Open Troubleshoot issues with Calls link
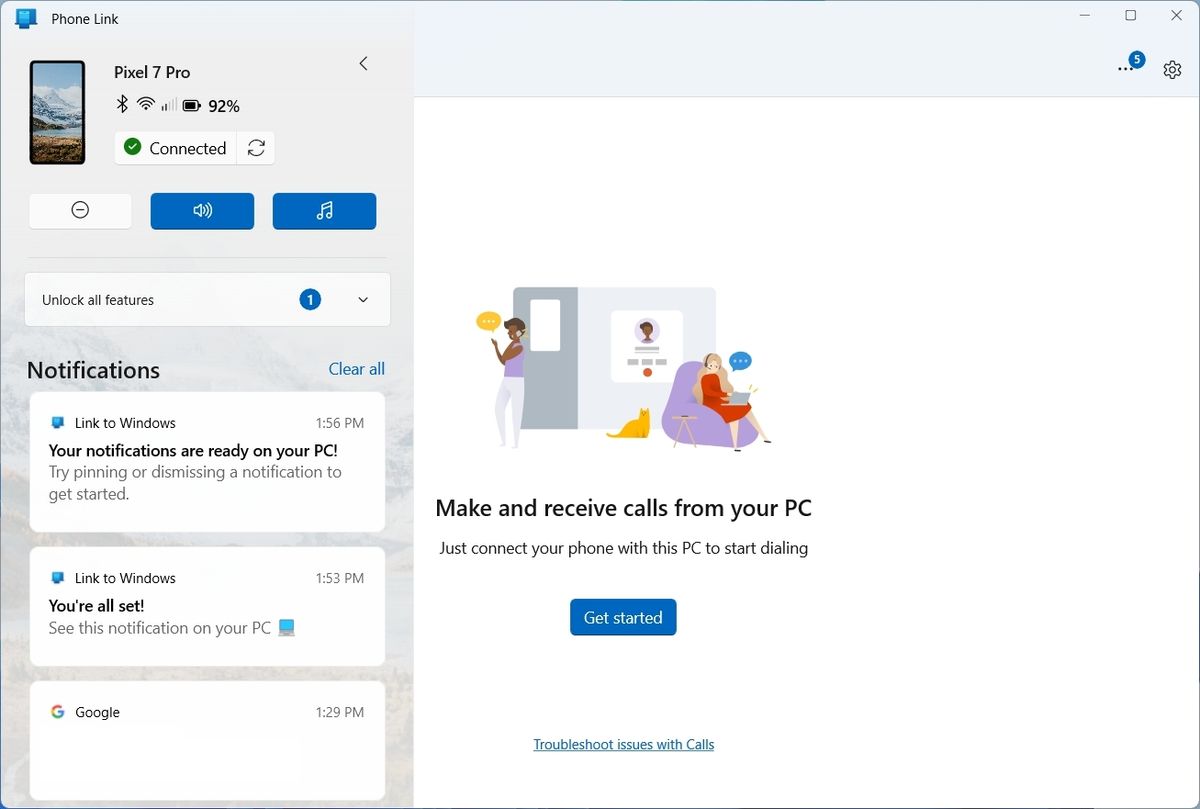 [x=623, y=744]
